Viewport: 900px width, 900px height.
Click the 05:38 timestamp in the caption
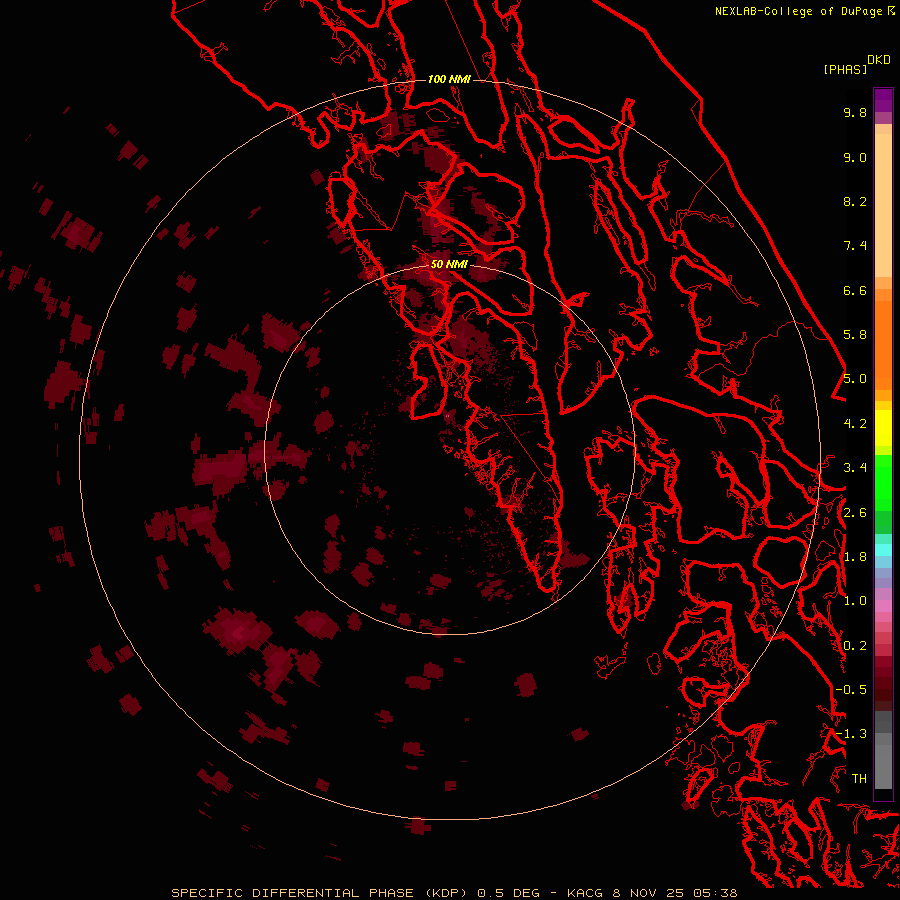715,893
